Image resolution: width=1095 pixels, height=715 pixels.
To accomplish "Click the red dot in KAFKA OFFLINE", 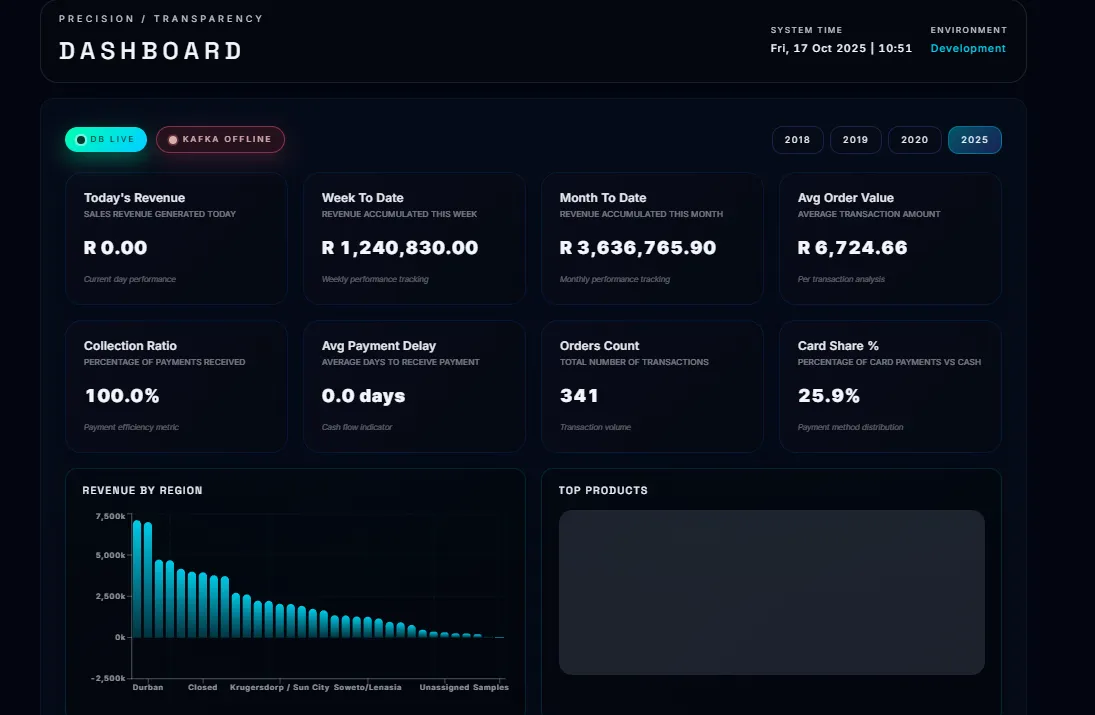I will click(x=172, y=140).
